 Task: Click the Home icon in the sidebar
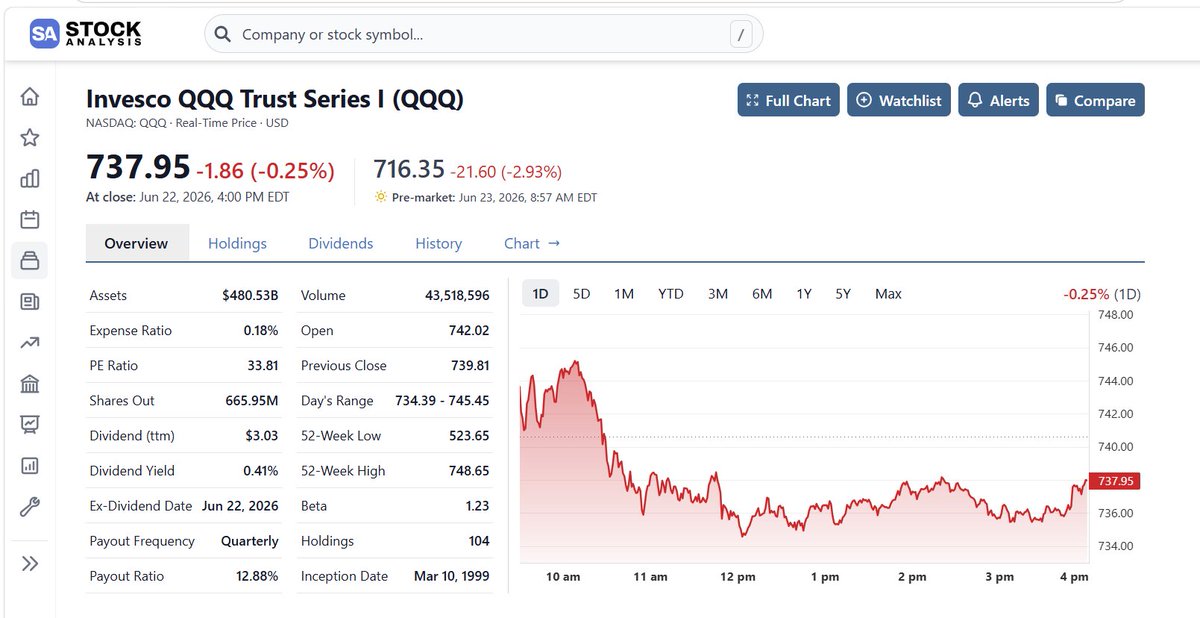point(30,97)
